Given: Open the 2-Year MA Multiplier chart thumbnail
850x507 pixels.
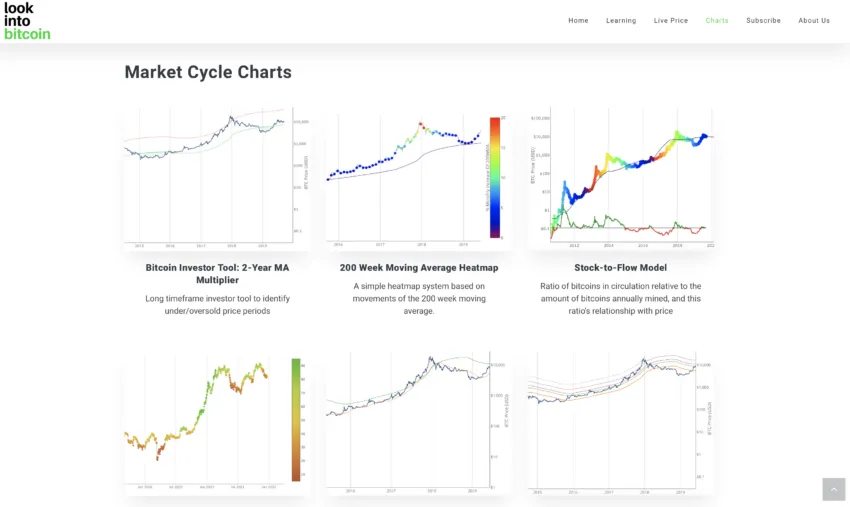Looking at the screenshot, I should pos(217,178).
